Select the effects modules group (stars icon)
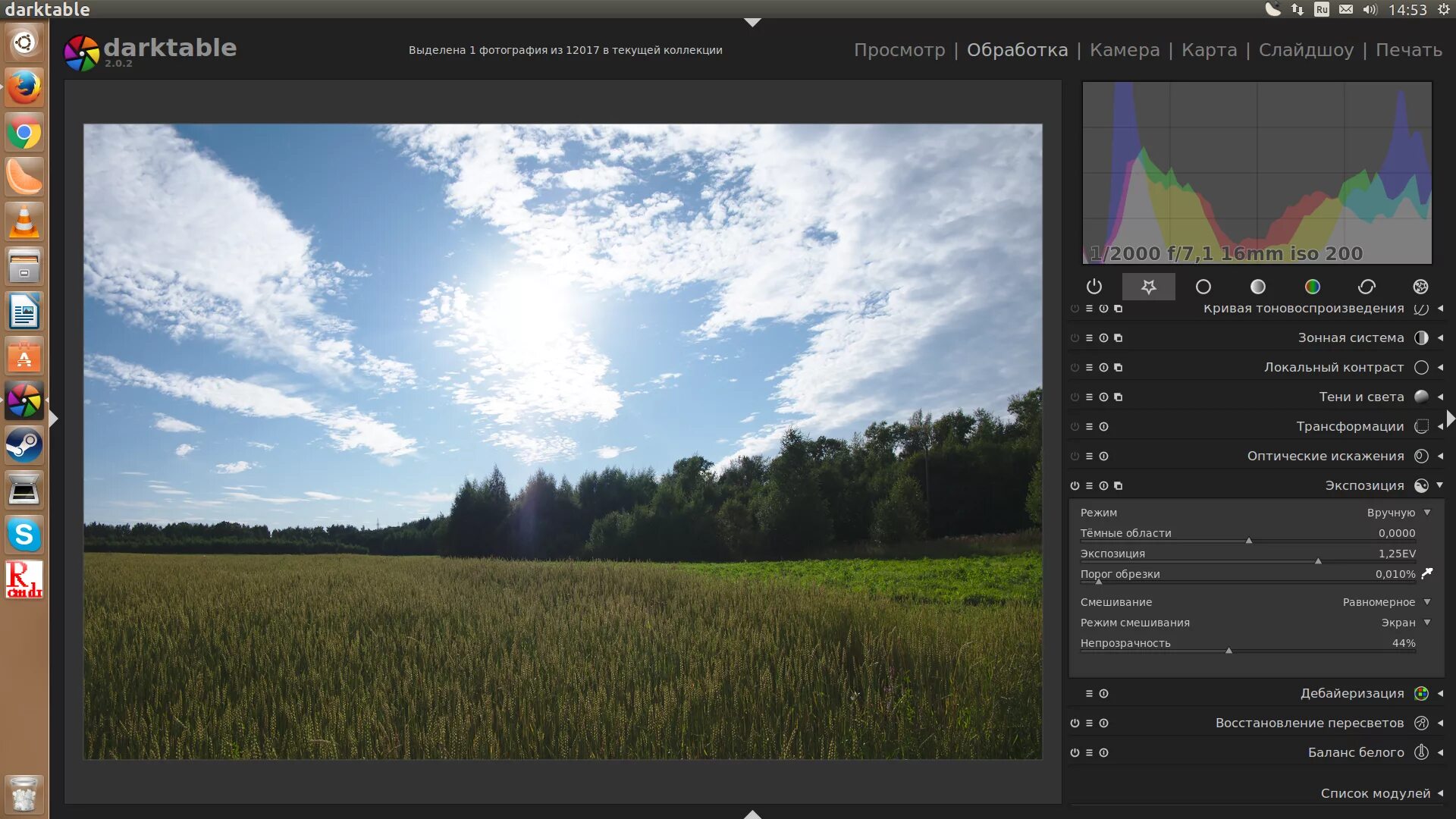 point(1420,287)
